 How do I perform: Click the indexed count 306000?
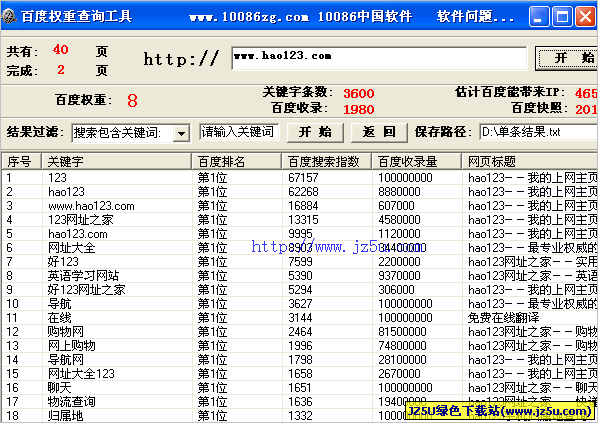coord(396,290)
